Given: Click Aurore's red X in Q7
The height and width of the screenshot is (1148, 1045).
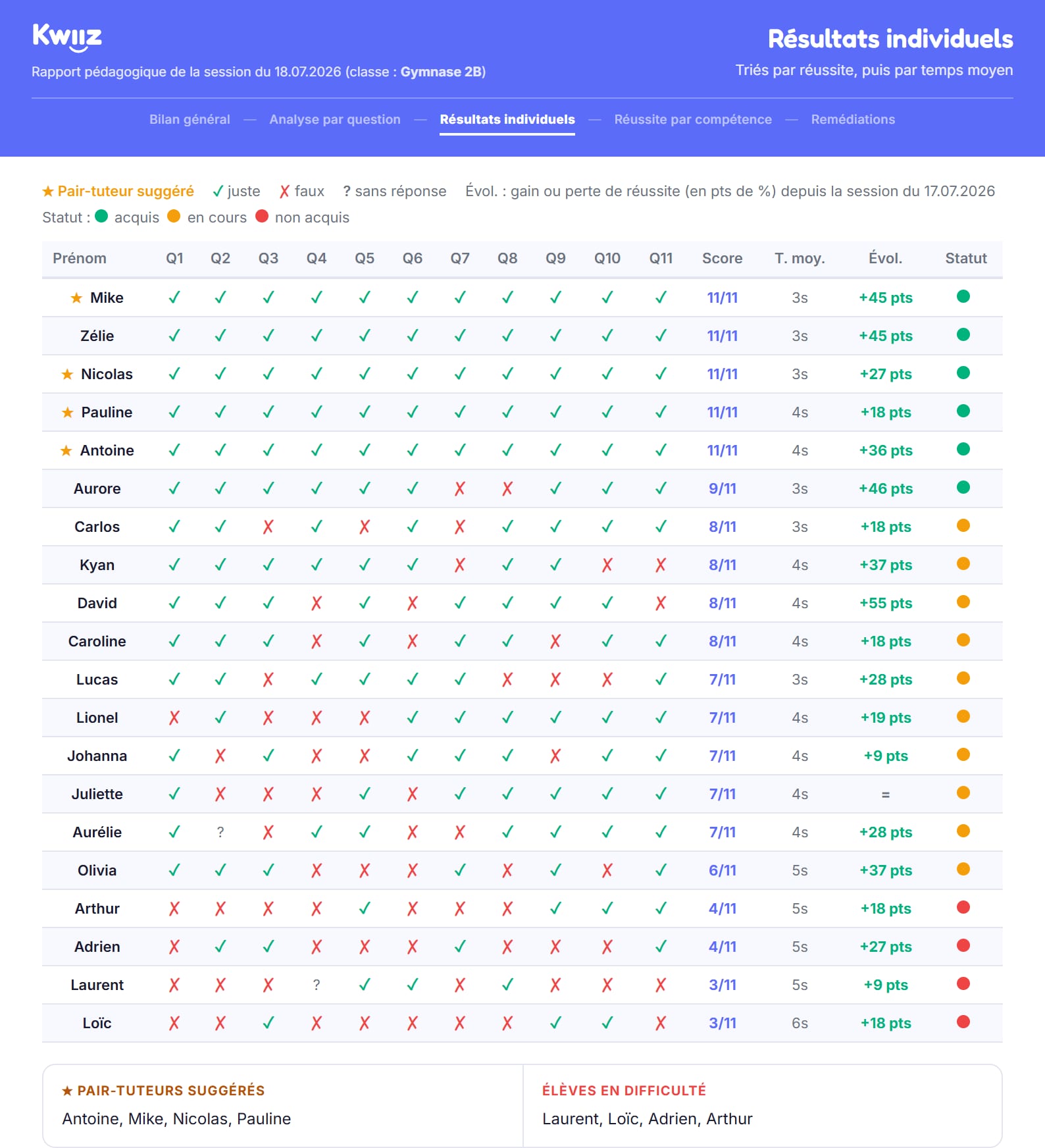Looking at the screenshot, I should pos(460,488).
